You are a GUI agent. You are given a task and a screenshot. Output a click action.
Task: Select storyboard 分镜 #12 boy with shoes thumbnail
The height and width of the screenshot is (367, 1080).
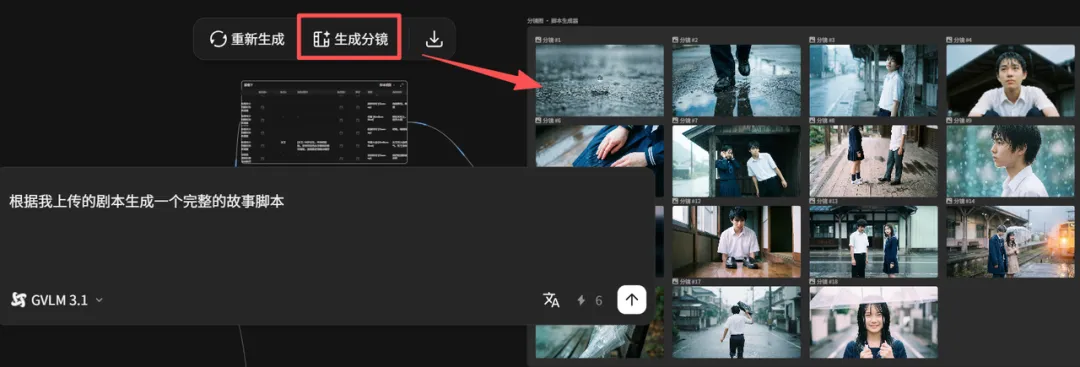pyautogui.click(x=736, y=242)
